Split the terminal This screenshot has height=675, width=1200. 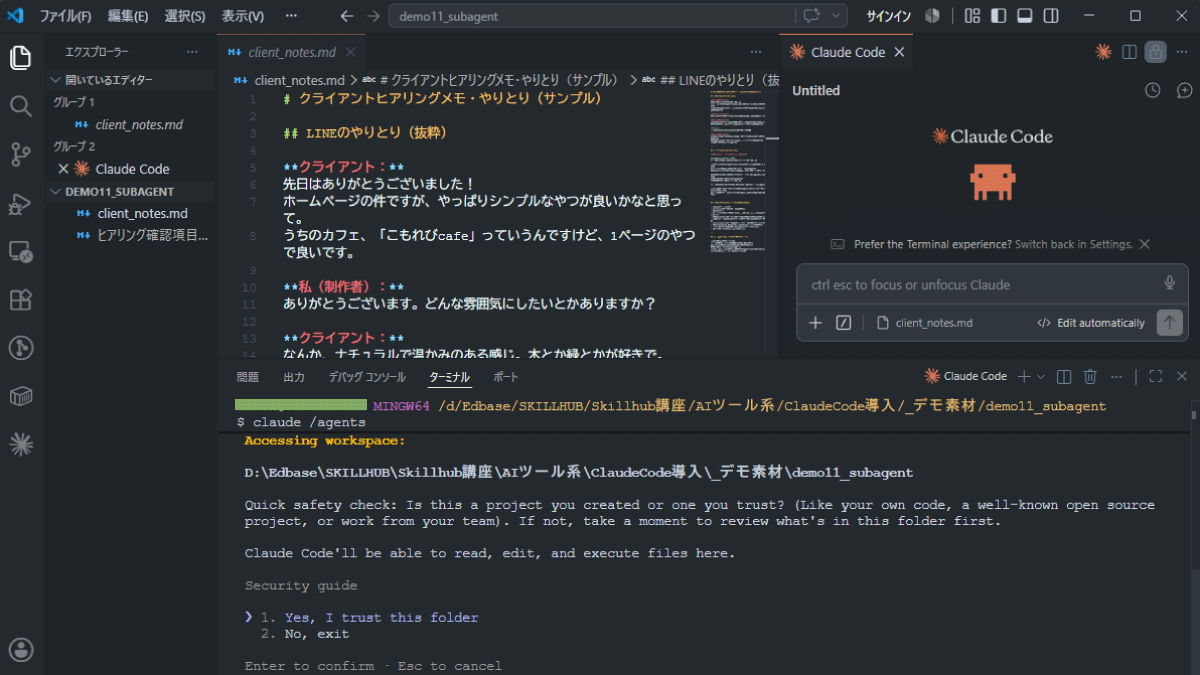pos(1064,376)
